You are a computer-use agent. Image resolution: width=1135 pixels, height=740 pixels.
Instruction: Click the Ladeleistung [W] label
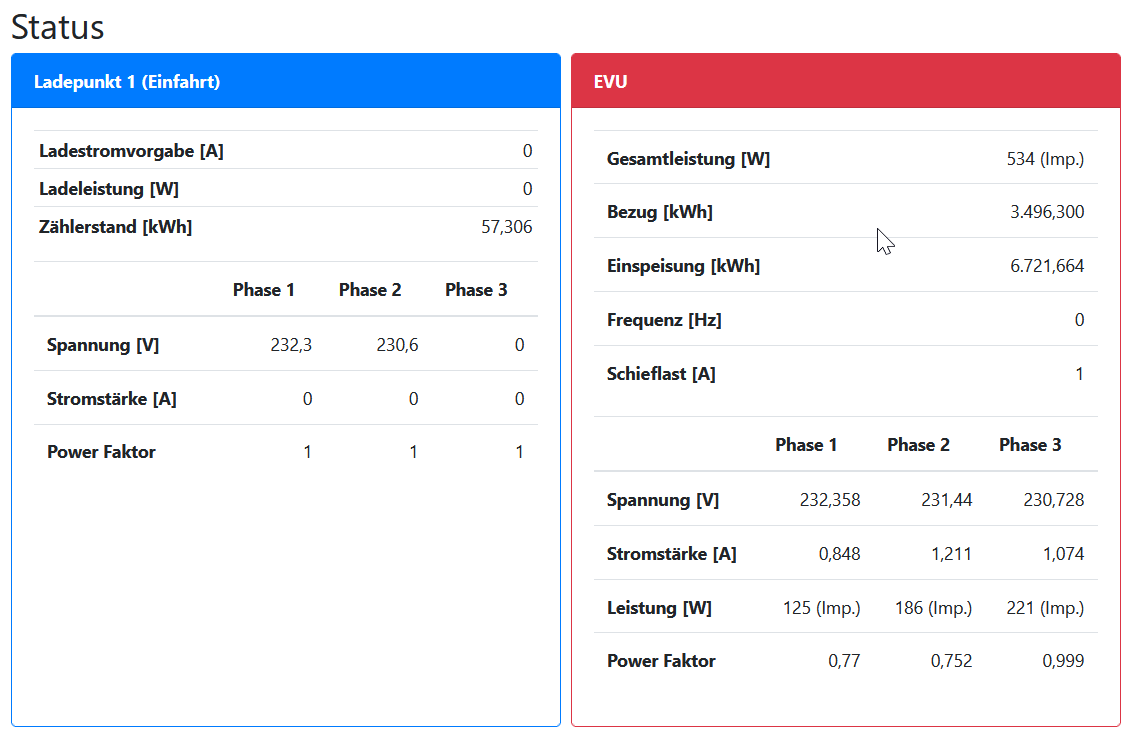point(109,189)
